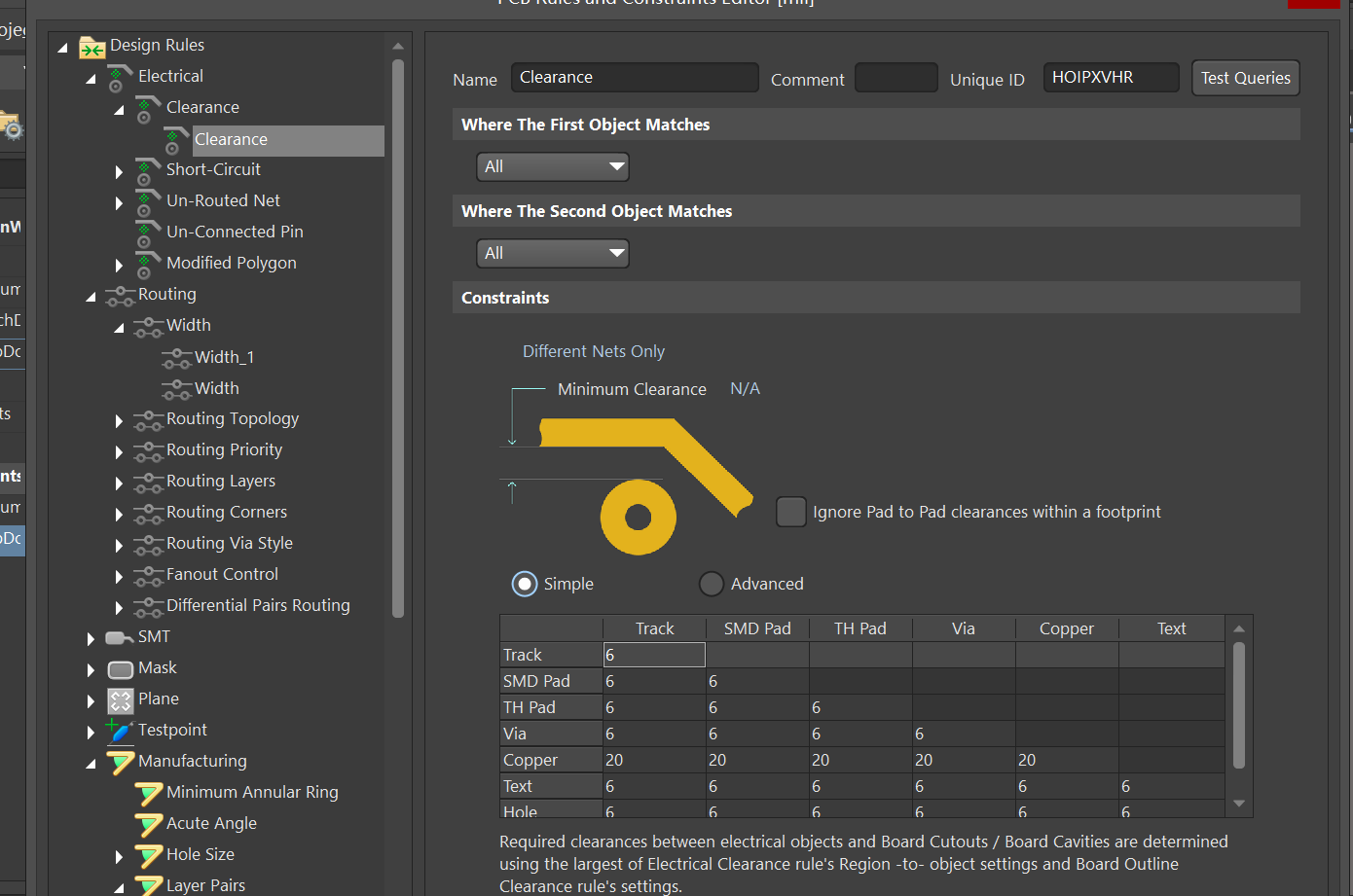
Task: Click the Acute Angle rule icon
Action: coord(148,824)
